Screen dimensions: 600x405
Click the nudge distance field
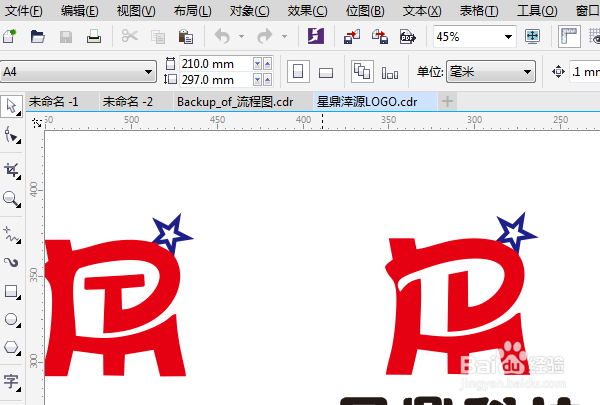click(x=585, y=72)
